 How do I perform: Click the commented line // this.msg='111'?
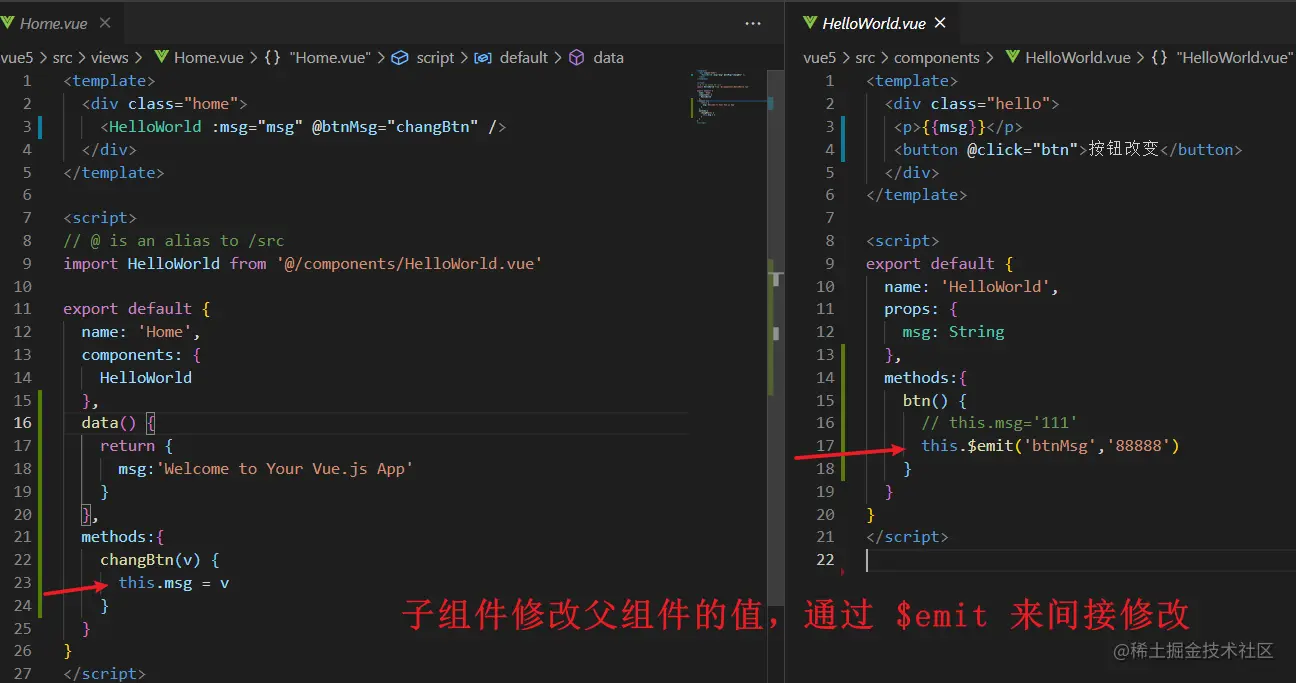[x=999, y=423]
